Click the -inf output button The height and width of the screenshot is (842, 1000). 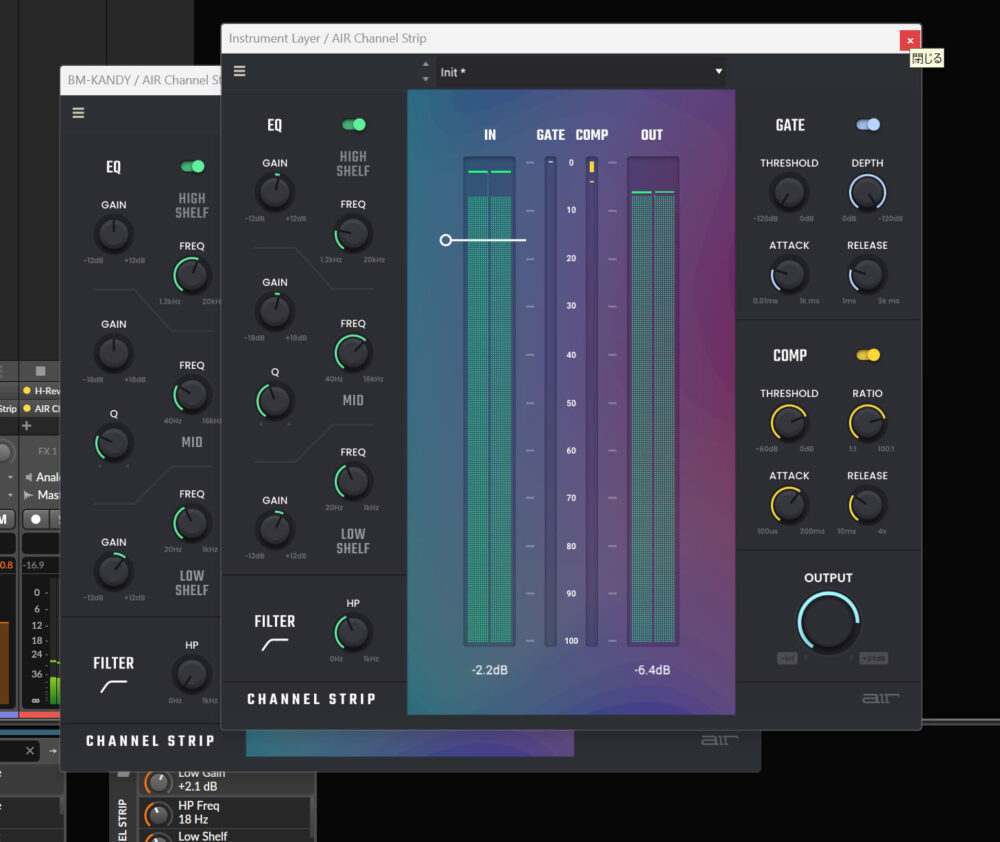(787, 658)
